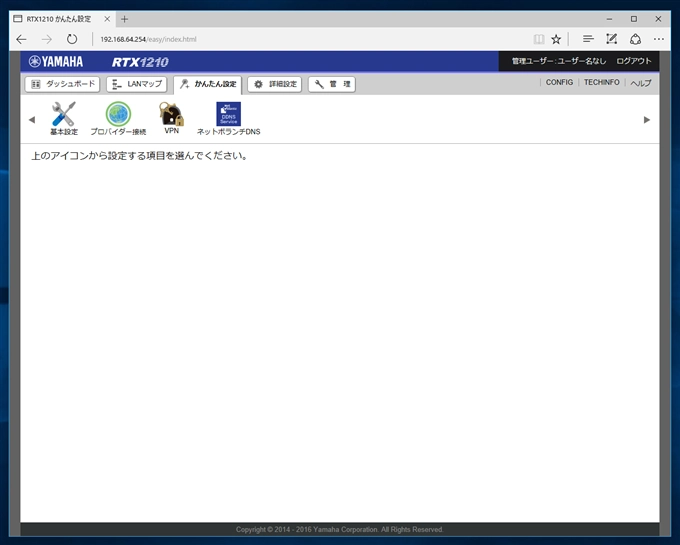Click the right arrow of icon carousel
The width and height of the screenshot is (680, 545).
tap(647, 120)
